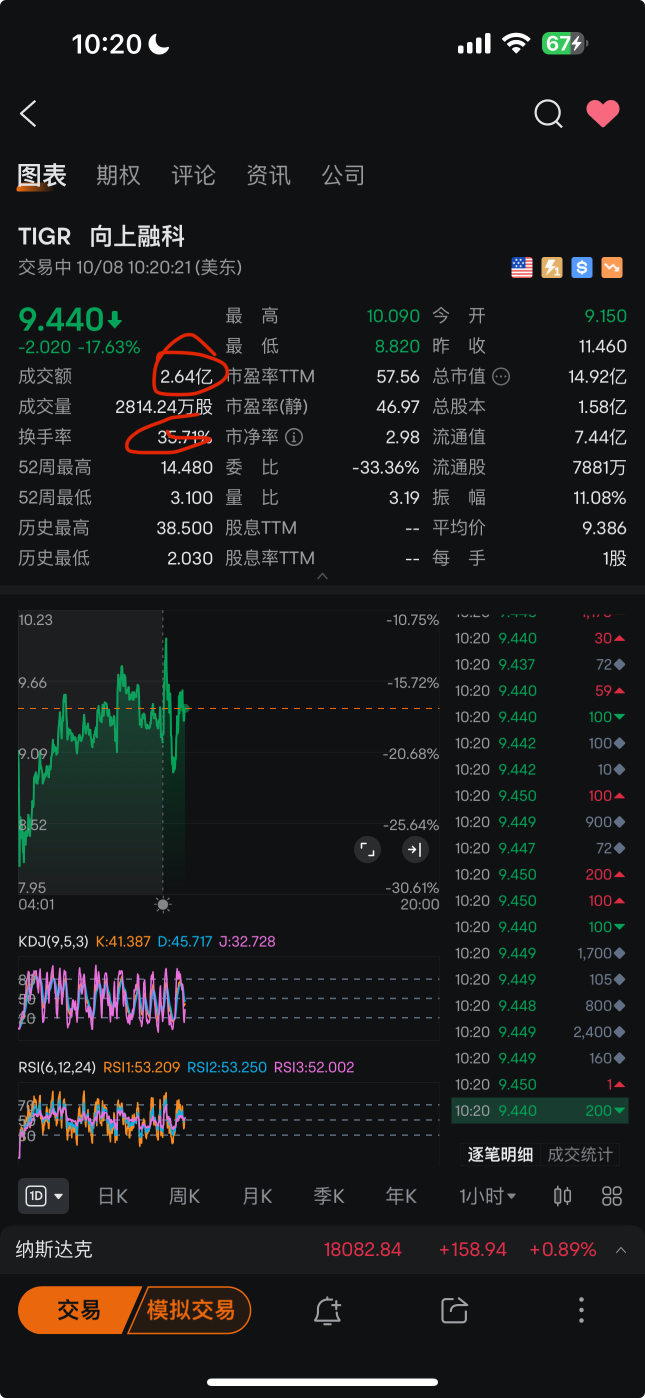Tap the orange downtrend chart icon
Screen dimensions: 645x1398
pos(612,268)
